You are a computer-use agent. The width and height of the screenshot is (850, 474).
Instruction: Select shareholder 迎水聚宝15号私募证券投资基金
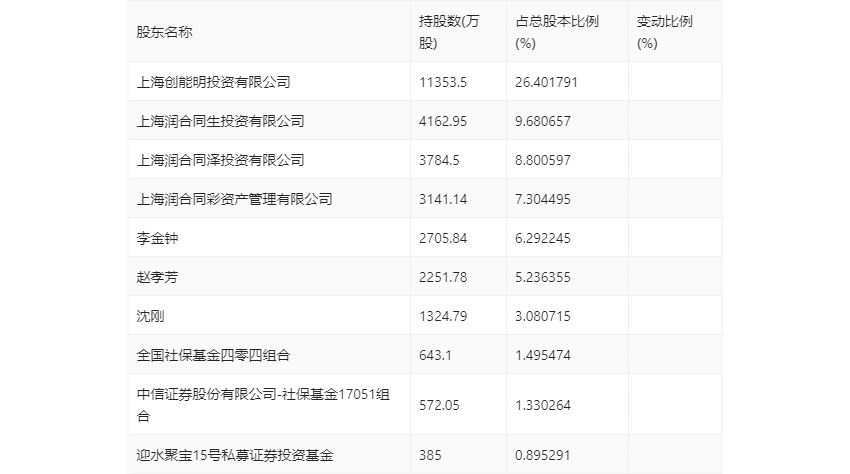click(x=235, y=455)
